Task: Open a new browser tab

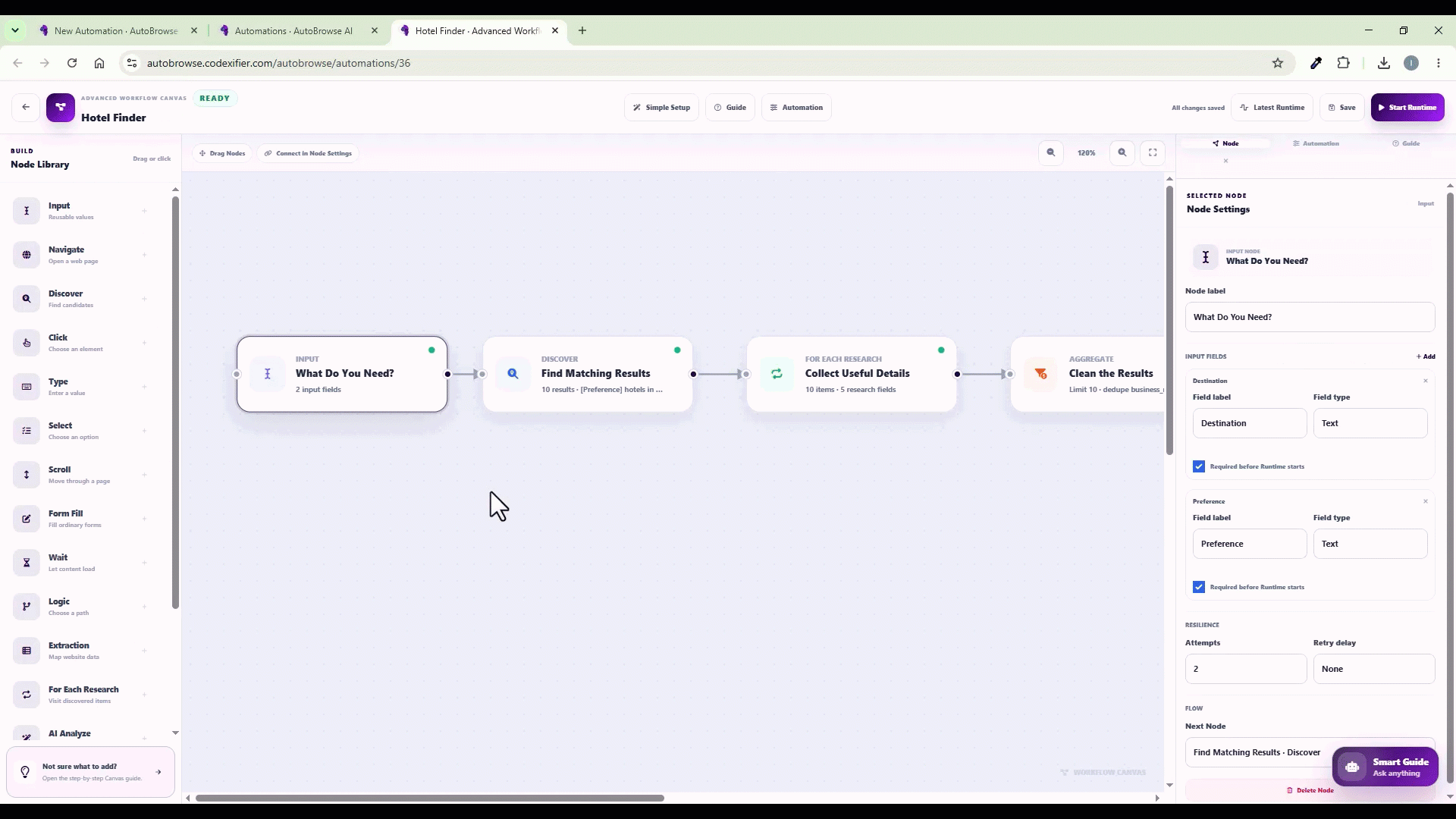Action: tap(582, 31)
